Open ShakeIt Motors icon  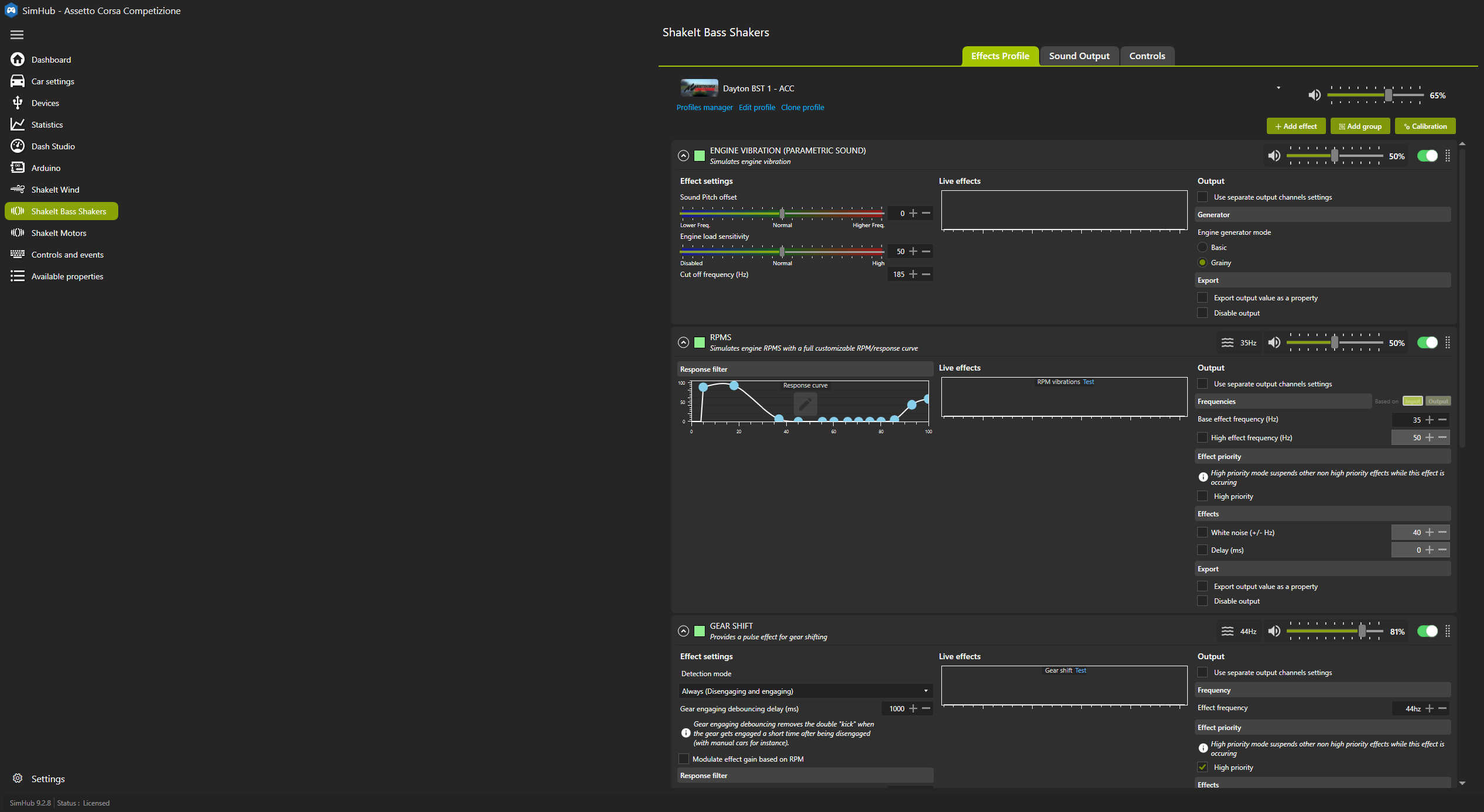(x=18, y=233)
